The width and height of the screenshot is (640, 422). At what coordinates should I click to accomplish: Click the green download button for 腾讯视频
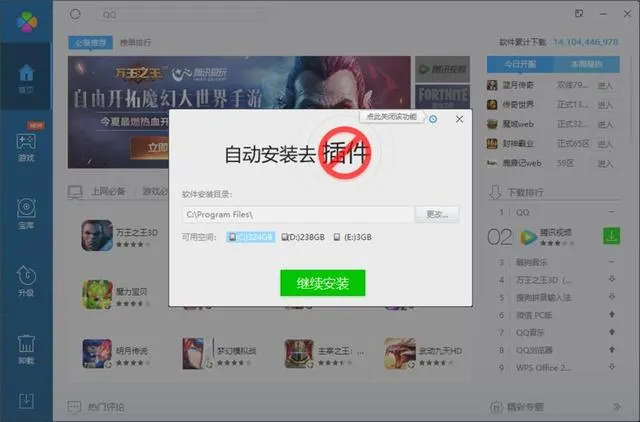pyautogui.click(x=611, y=236)
